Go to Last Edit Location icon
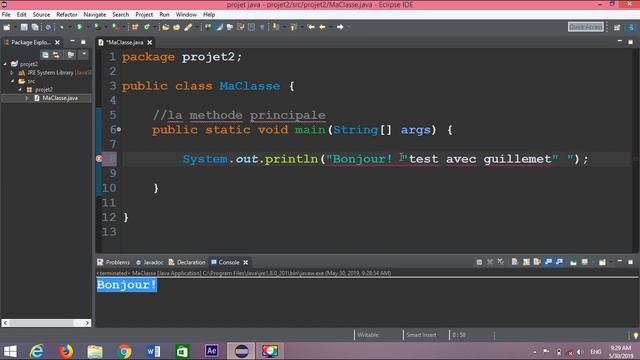The height and width of the screenshot is (360, 640). [x=311, y=27]
